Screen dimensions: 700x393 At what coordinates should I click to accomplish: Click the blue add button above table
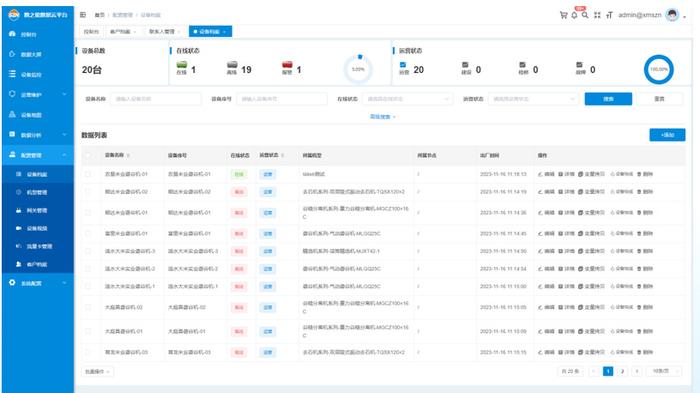click(x=667, y=135)
